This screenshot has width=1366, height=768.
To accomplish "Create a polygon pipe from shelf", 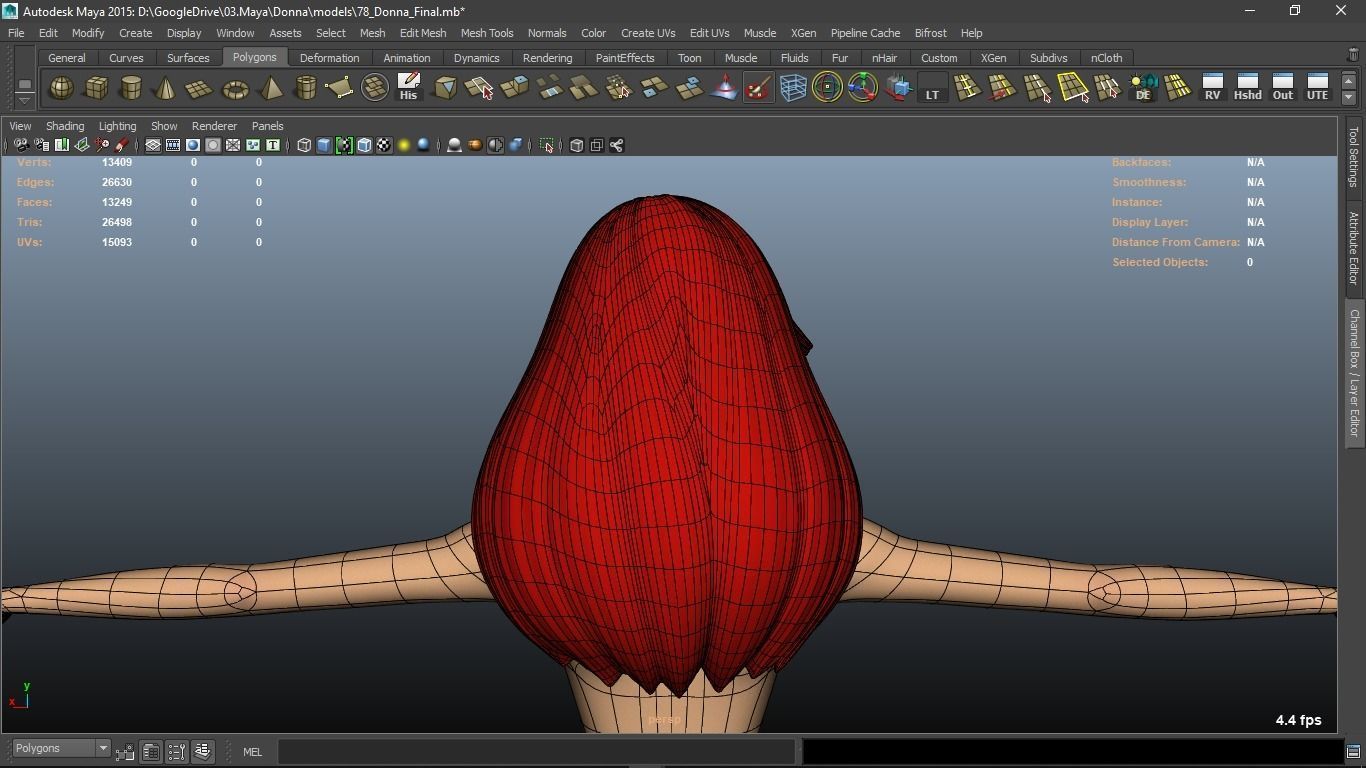I will pyautogui.click(x=305, y=88).
